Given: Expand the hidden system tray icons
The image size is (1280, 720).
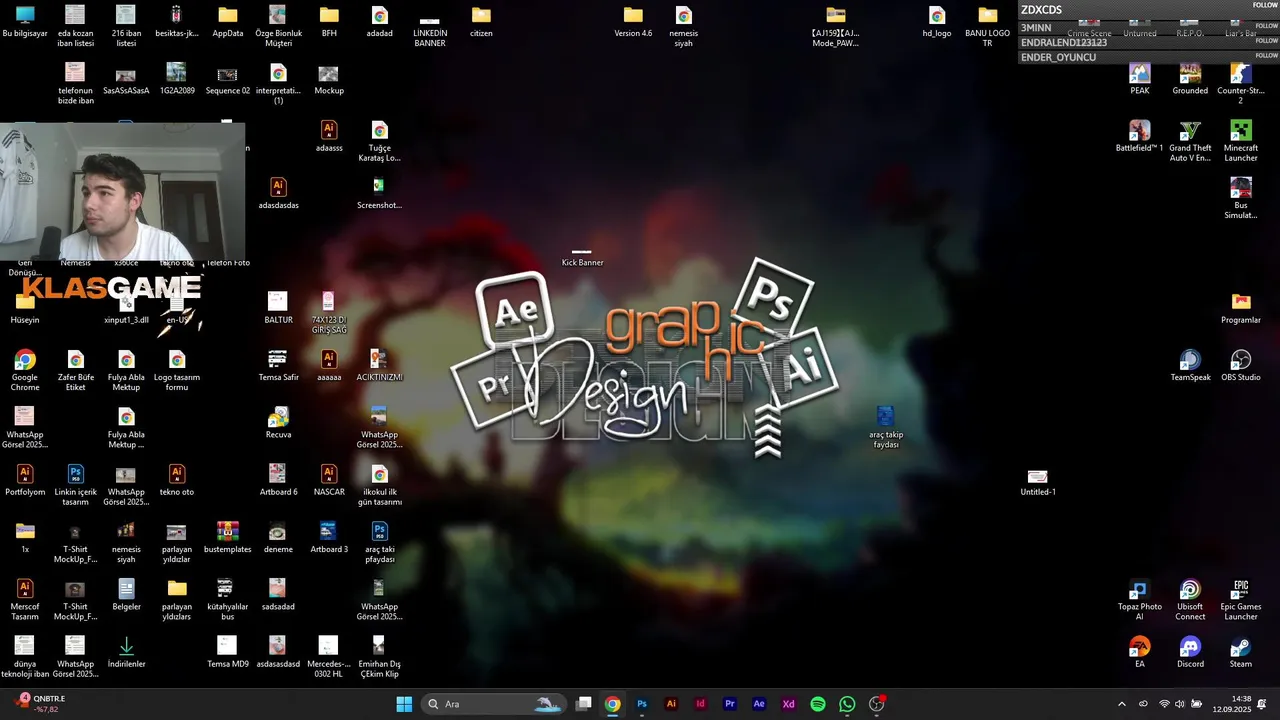Looking at the screenshot, I should click(1121, 704).
